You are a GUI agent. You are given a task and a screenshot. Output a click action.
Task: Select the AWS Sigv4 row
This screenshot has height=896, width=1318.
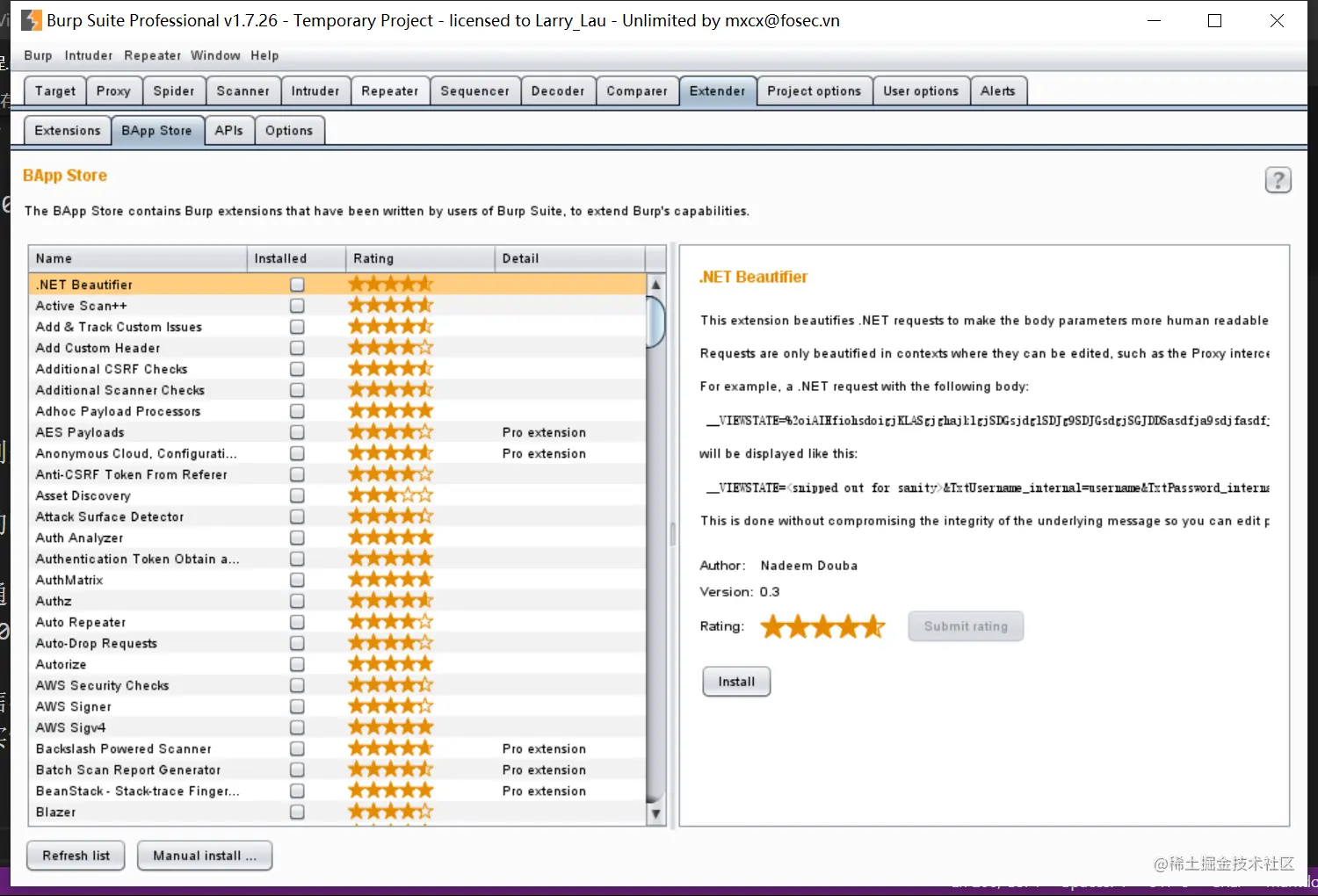point(337,727)
